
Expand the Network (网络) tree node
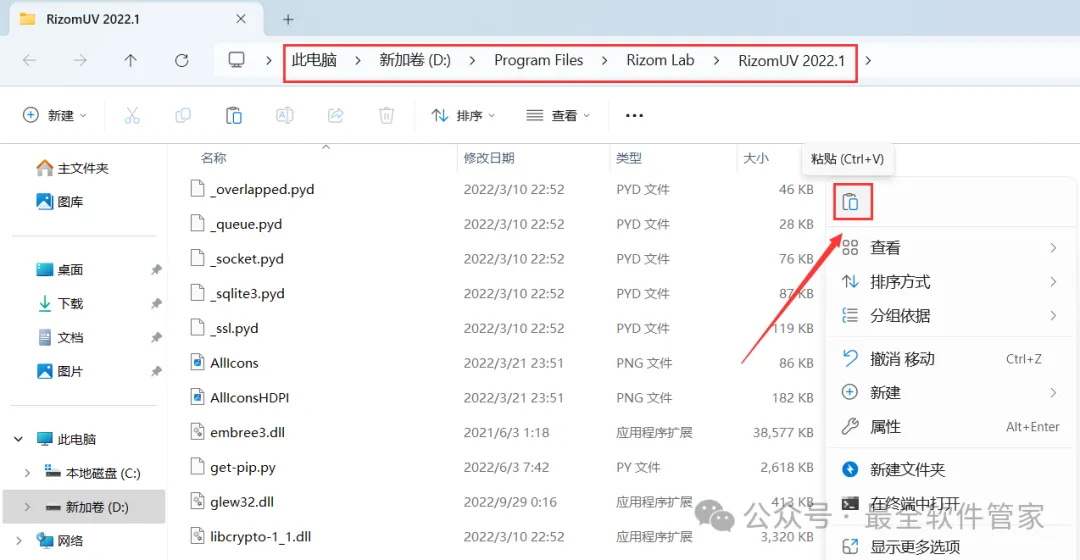click(x=19, y=541)
